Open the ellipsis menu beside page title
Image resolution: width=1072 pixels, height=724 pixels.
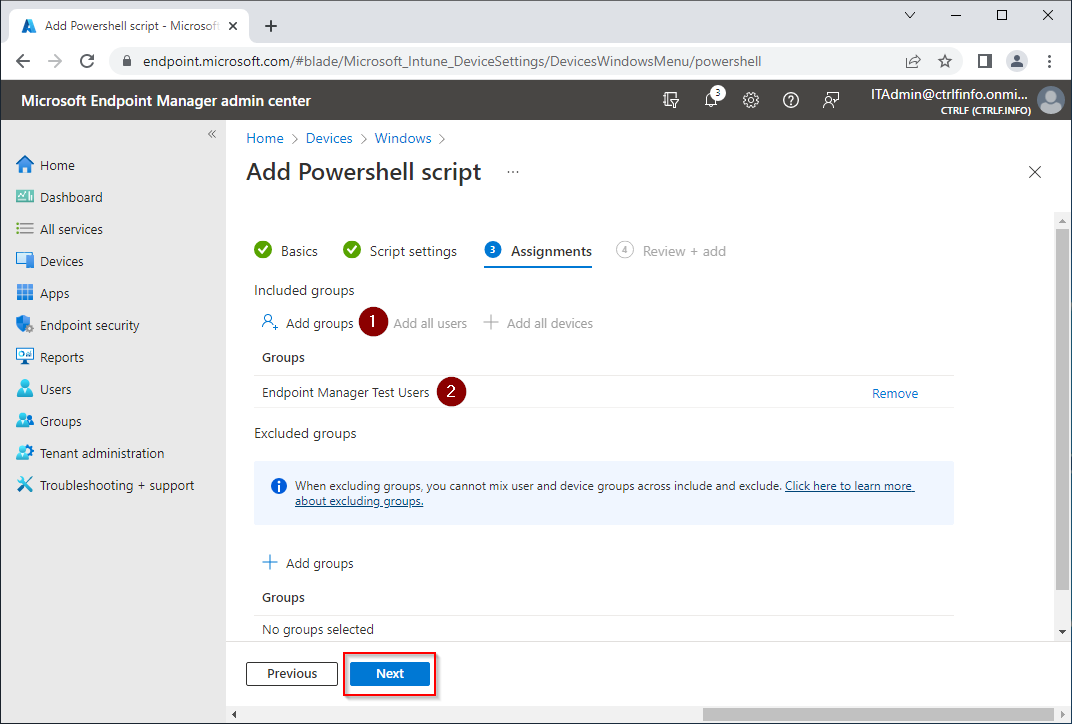[513, 172]
